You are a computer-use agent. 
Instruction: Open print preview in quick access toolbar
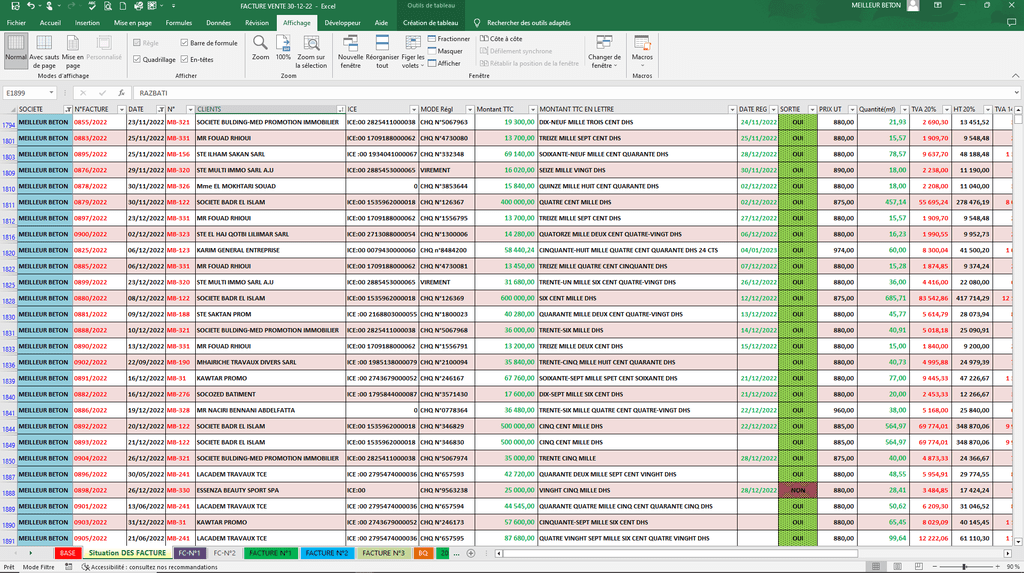108,6
